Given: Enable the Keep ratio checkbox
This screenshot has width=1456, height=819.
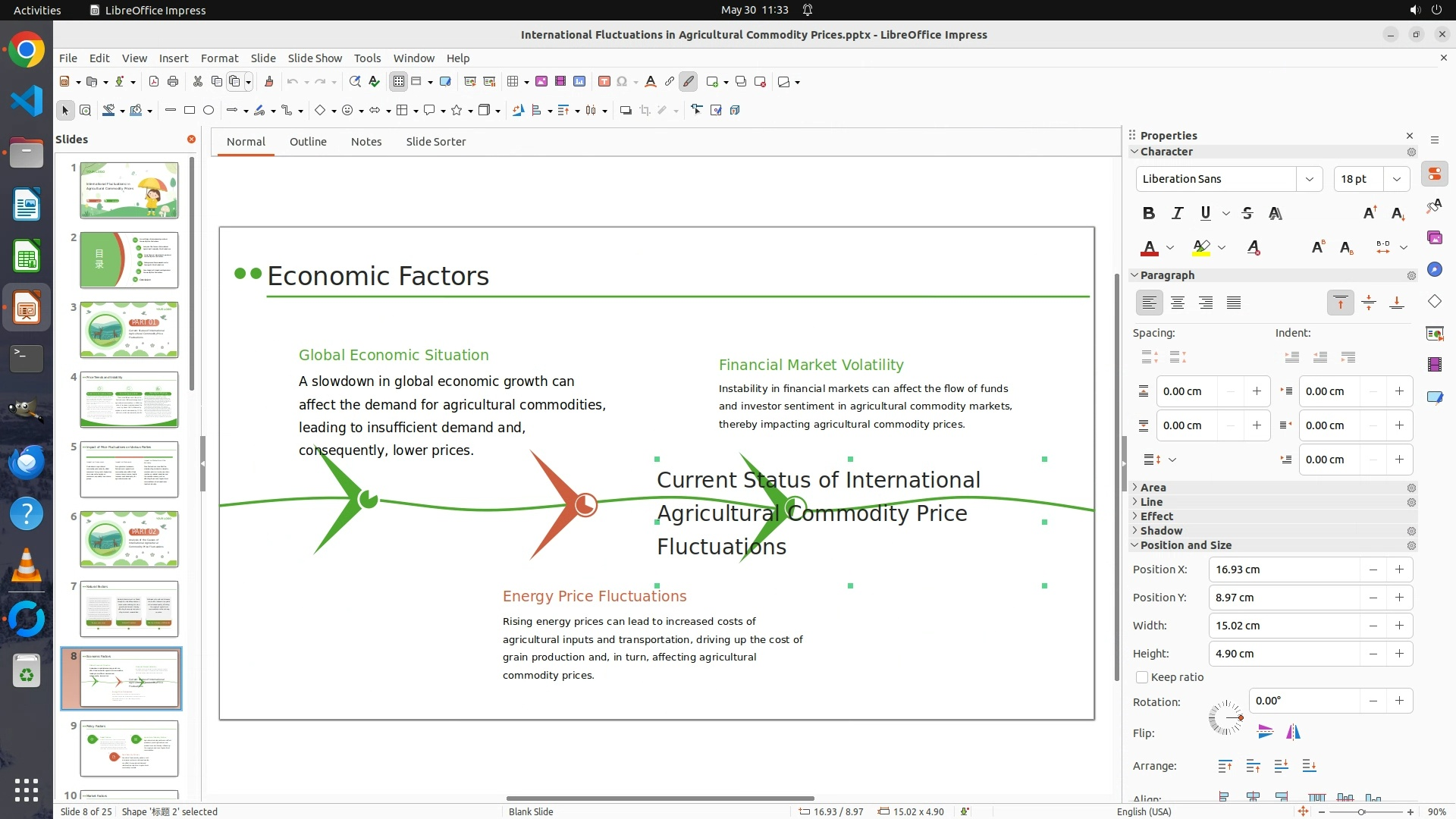Looking at the screenshot, I should [x=1142, y=677].
